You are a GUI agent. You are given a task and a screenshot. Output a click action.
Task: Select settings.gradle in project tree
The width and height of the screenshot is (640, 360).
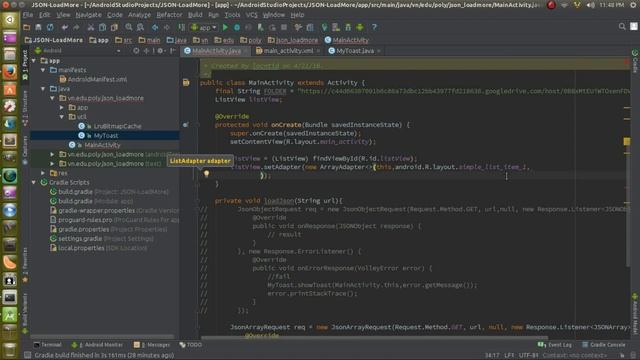pyautogui.click(x=80, y=239)
